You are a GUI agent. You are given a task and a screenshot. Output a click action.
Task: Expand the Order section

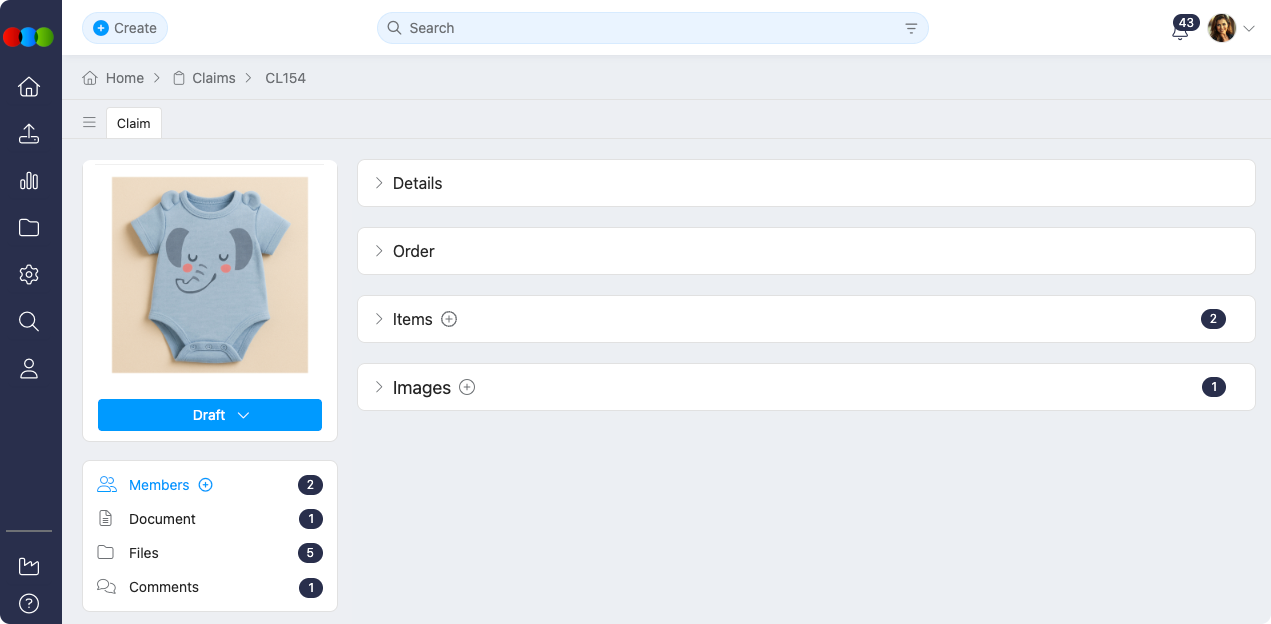click(379, 251)
